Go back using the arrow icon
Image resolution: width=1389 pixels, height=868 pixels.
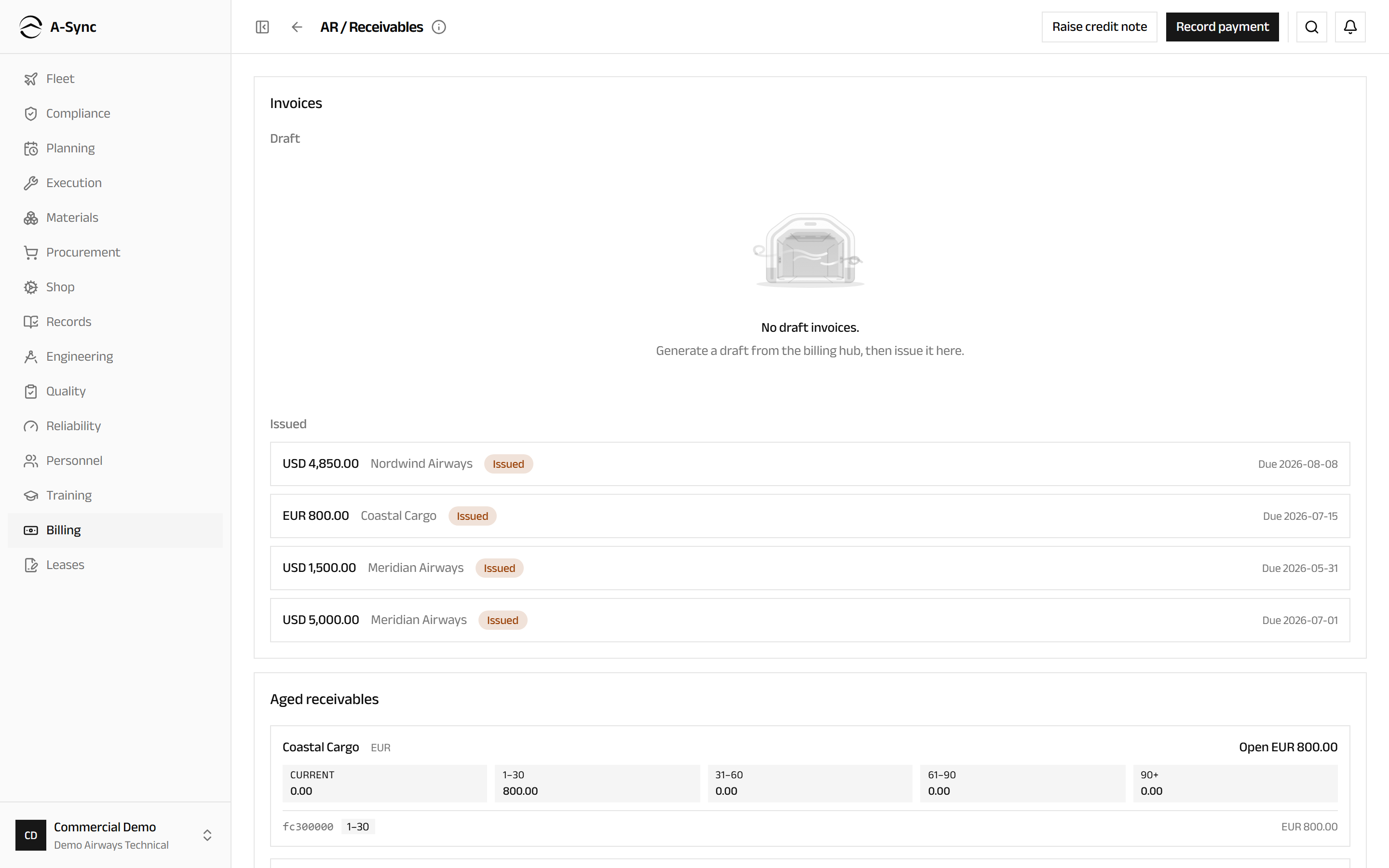[297, 27]
